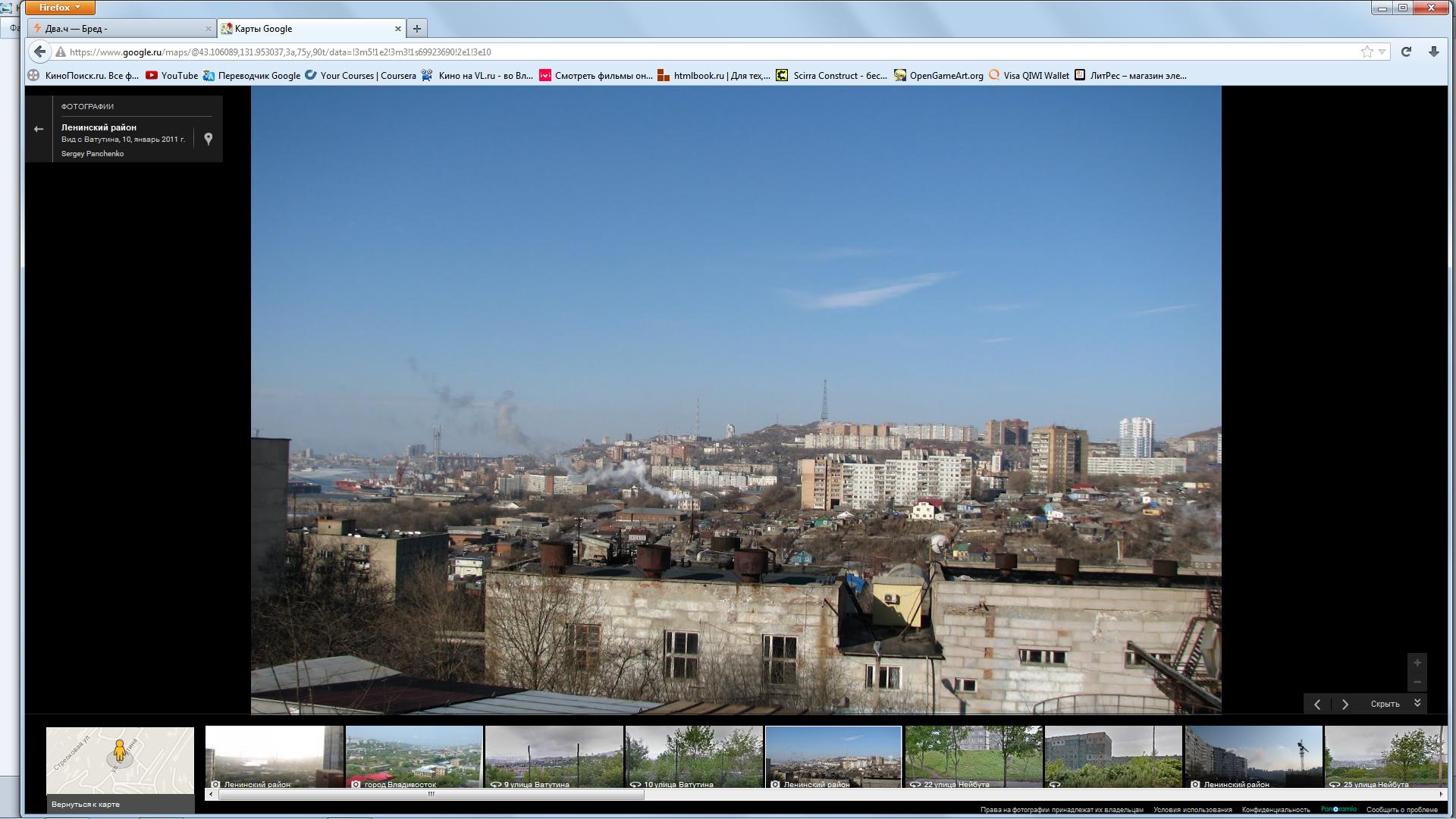Reload the current page
Screen dimensions: 1456x819
pyautogui.click(x=1406, y=52)
